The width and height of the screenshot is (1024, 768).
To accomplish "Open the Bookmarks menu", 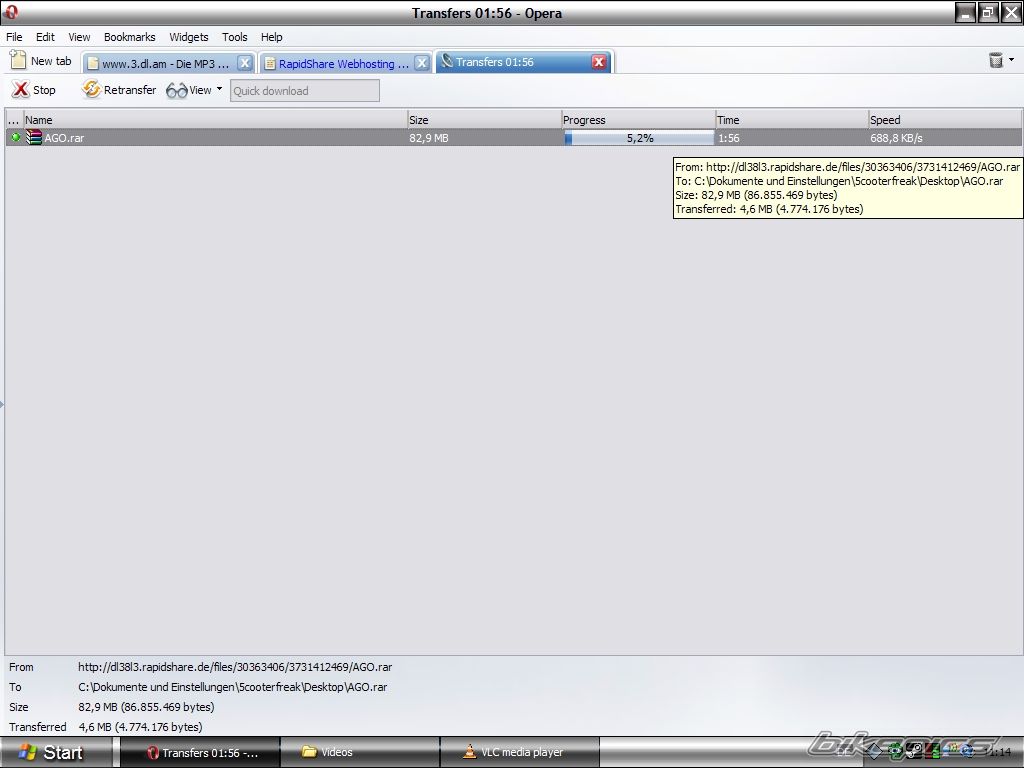I will pos(129,37).
